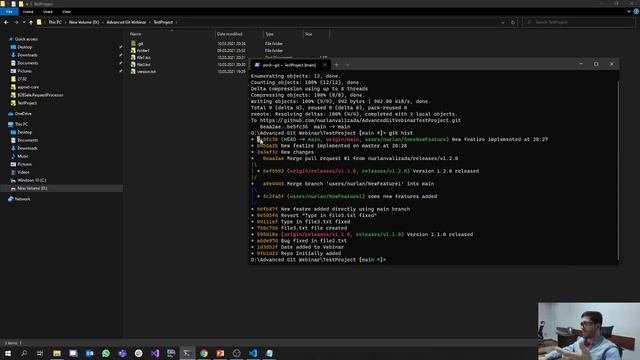Select the posh~git TestProject terminal tab
The width and height of the screenshot is (640, 360).
click(289, 65)
